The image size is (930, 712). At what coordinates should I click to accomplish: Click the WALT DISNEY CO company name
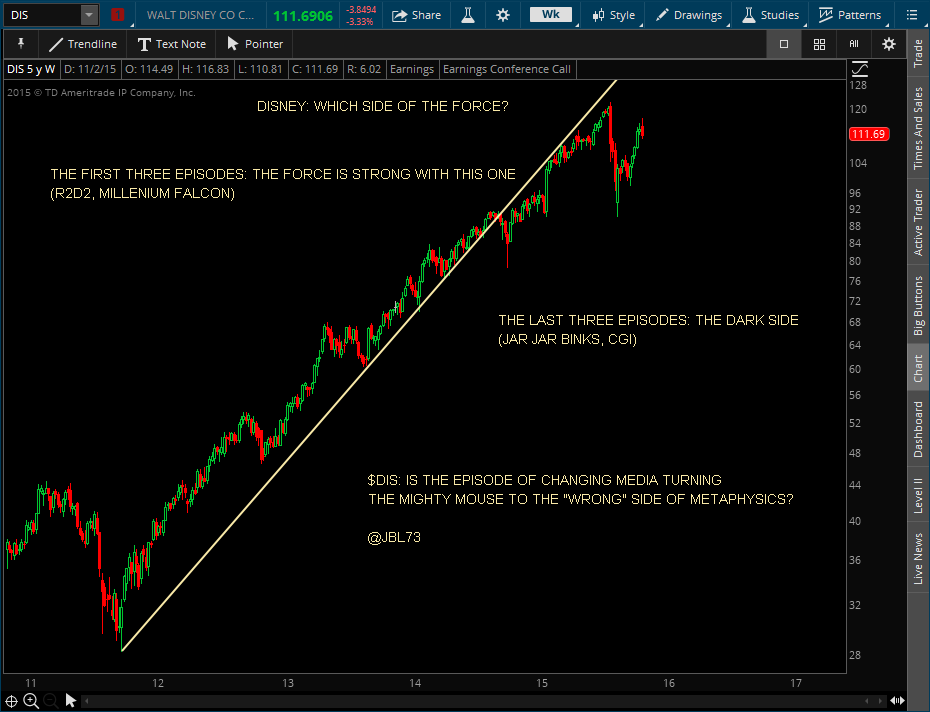(x=200, y=15)
